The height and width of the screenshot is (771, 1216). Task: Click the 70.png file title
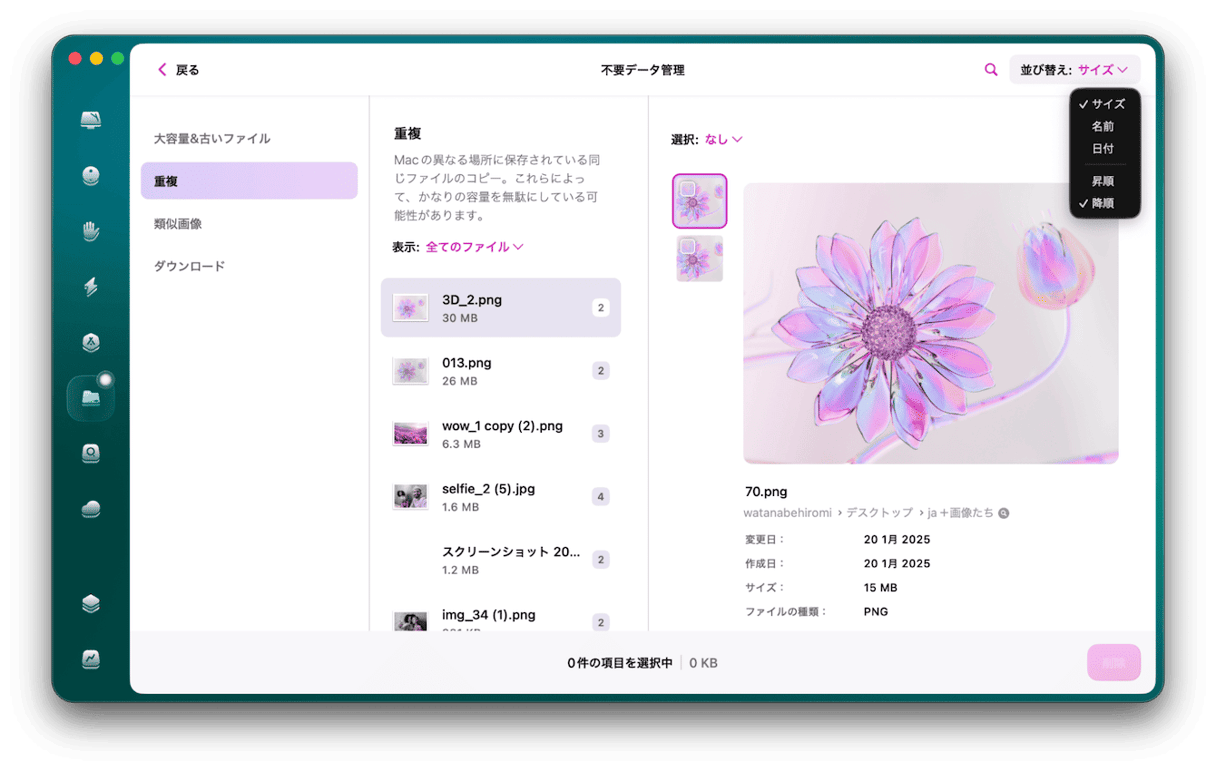tap(766, 491)
